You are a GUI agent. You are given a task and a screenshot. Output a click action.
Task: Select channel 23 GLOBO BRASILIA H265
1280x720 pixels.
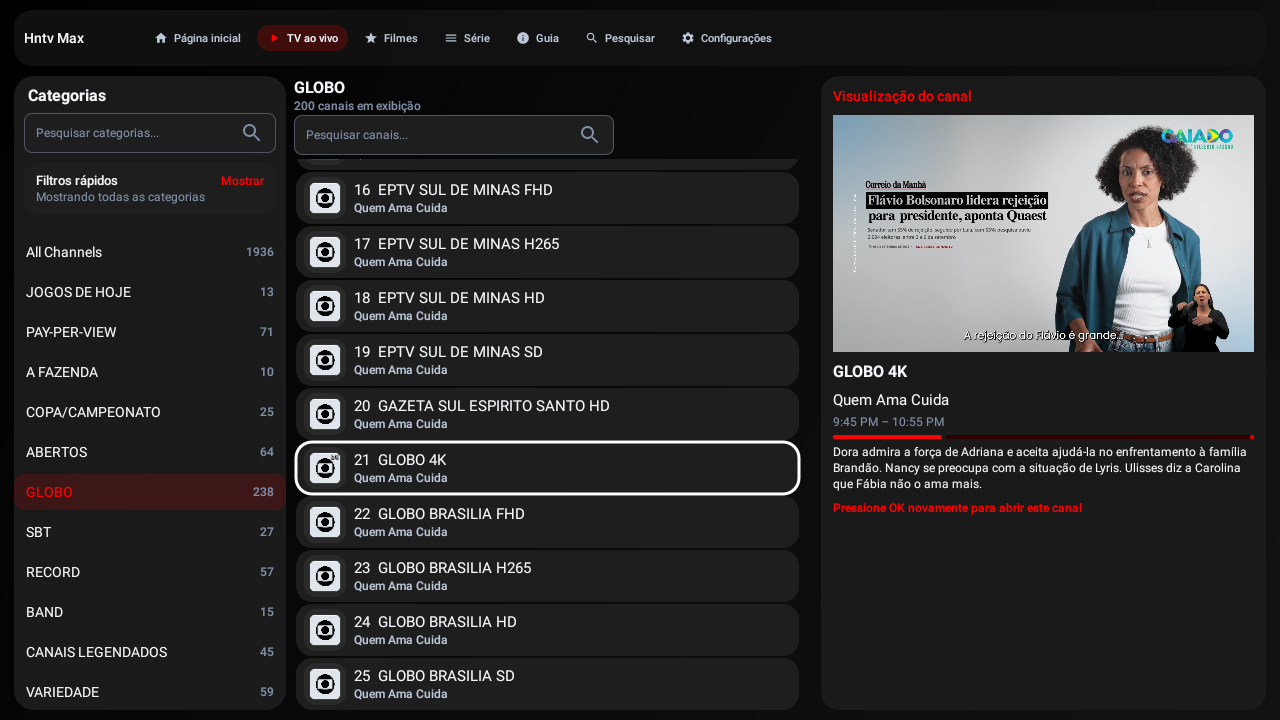547,576
